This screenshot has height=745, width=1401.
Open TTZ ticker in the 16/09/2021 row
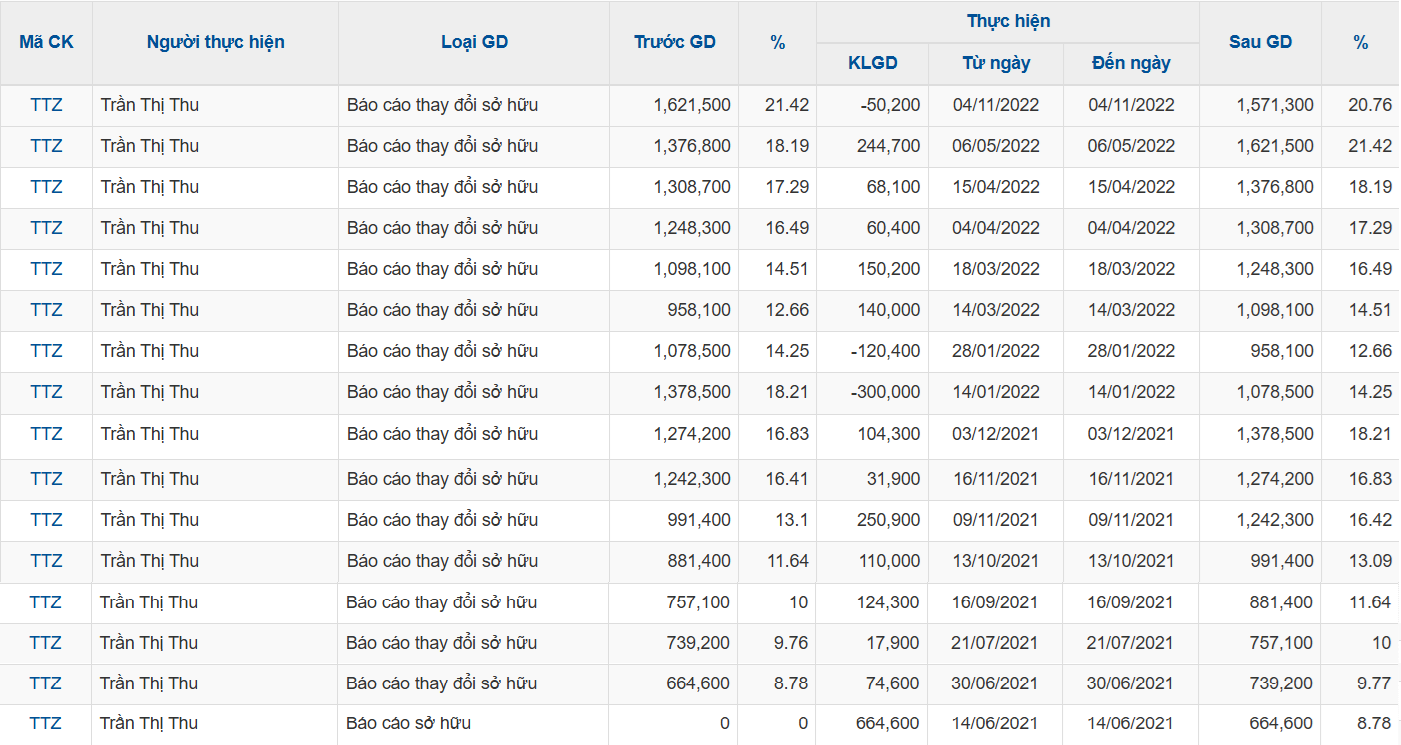(x=46, y=602)
